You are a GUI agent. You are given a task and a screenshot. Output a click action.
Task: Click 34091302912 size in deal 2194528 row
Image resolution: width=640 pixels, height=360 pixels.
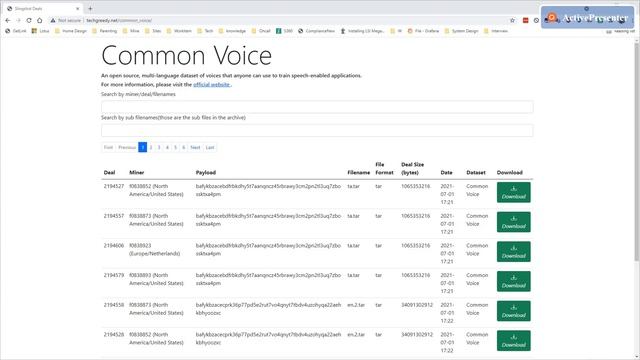coord(417,335)
